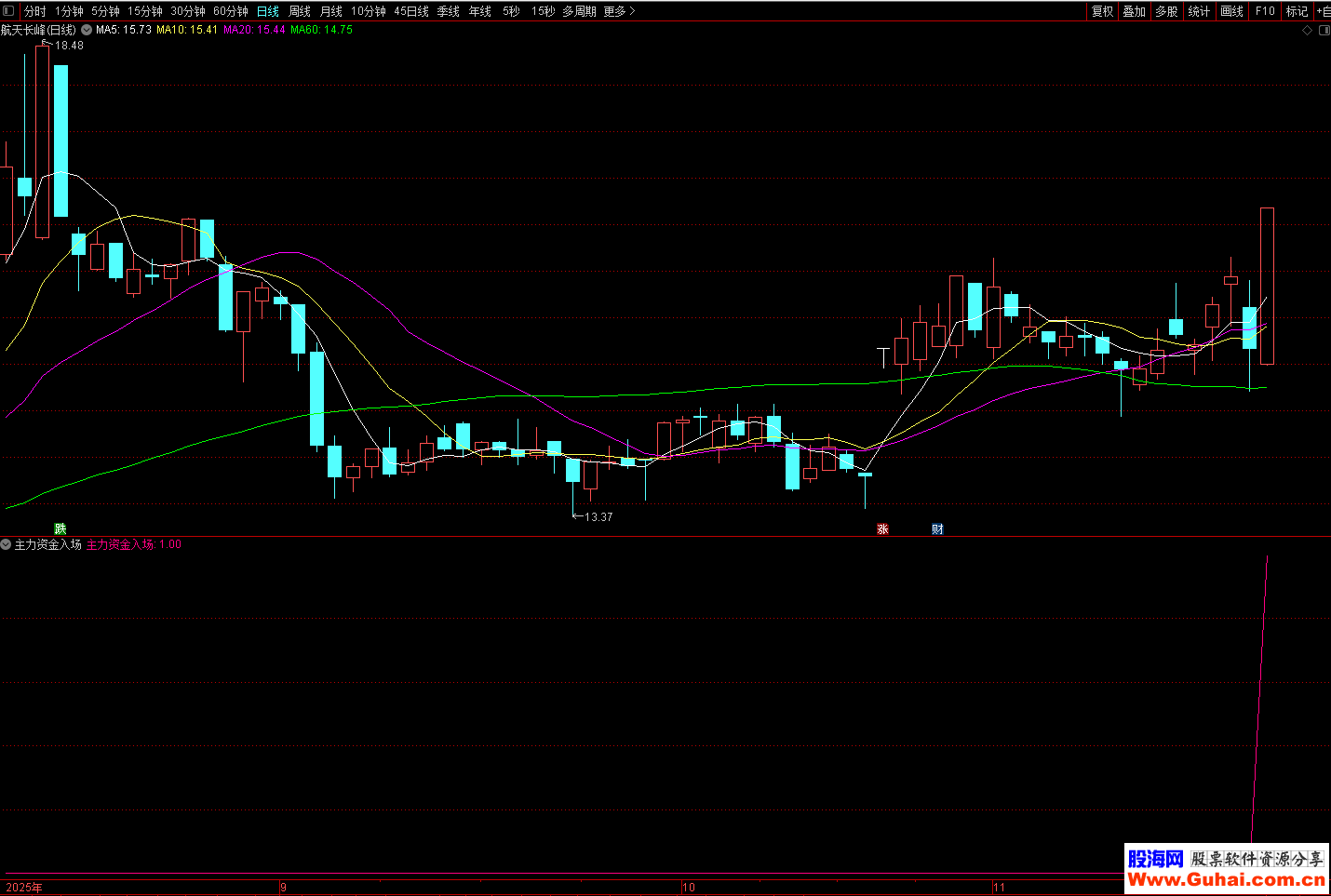Screen dimensions: 1331x896
Task: Toggle 叠加 overlay comparison
Action: pos(1134,11)
